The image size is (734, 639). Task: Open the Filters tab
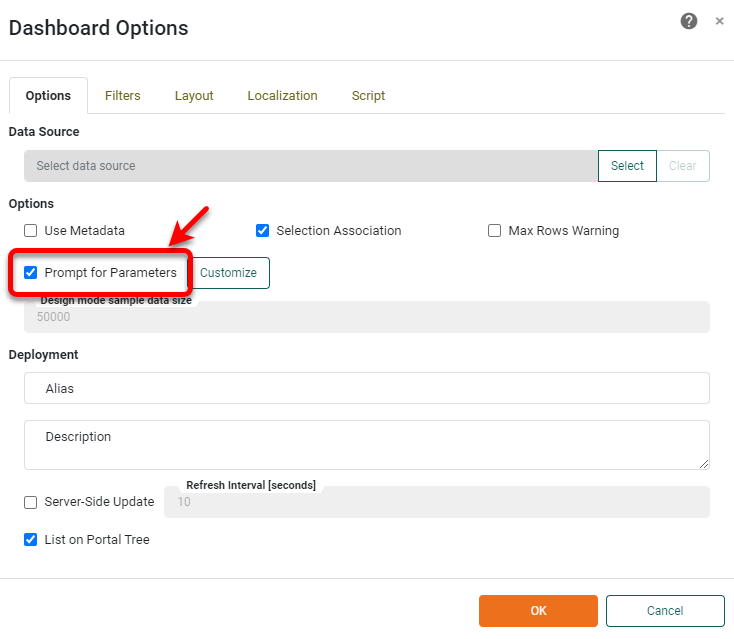tap(122, 96)
